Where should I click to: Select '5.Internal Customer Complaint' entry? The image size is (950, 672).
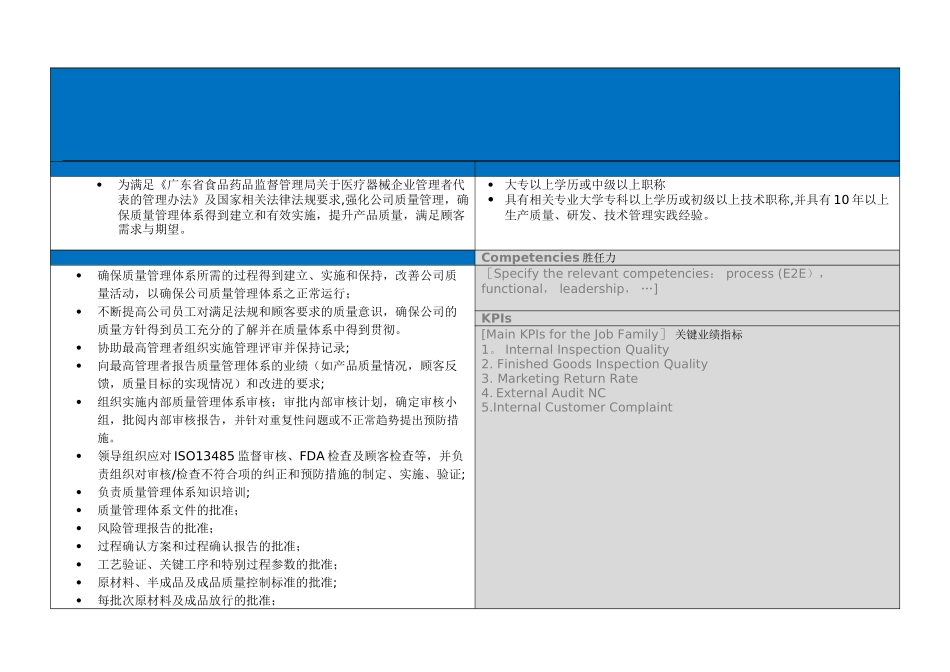[577, 407]
